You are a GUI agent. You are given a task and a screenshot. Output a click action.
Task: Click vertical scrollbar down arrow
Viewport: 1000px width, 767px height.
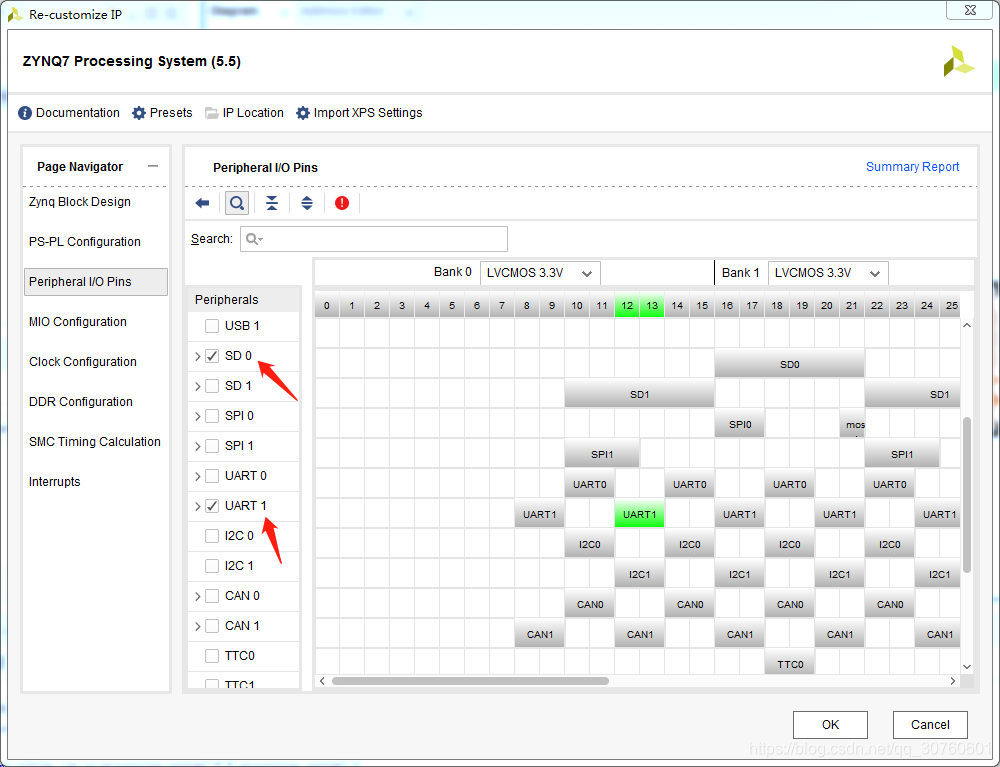967,666
